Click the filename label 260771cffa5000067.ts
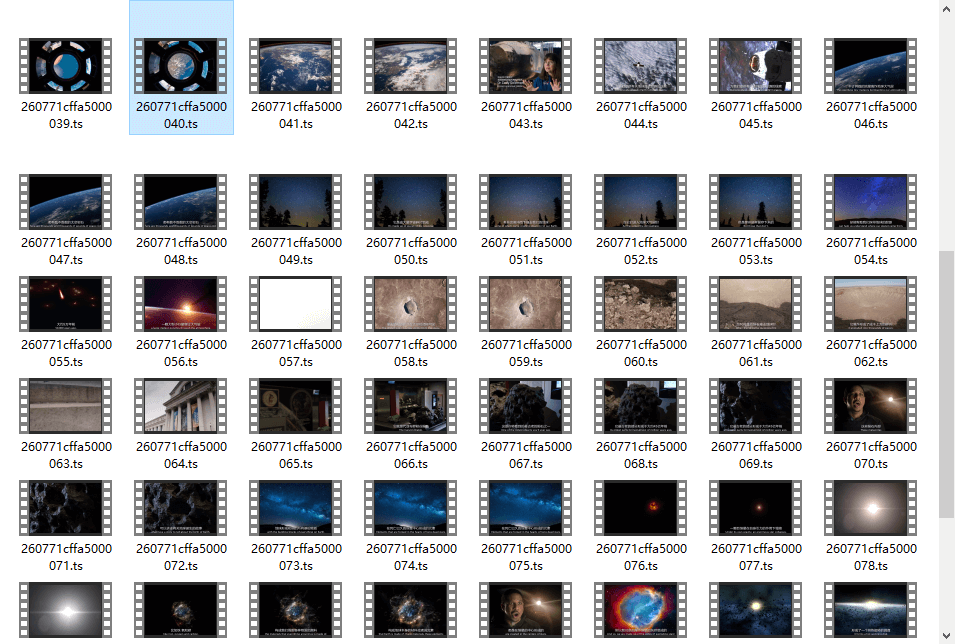The width and height of the screenshot is (955, 644). point(526,455)
